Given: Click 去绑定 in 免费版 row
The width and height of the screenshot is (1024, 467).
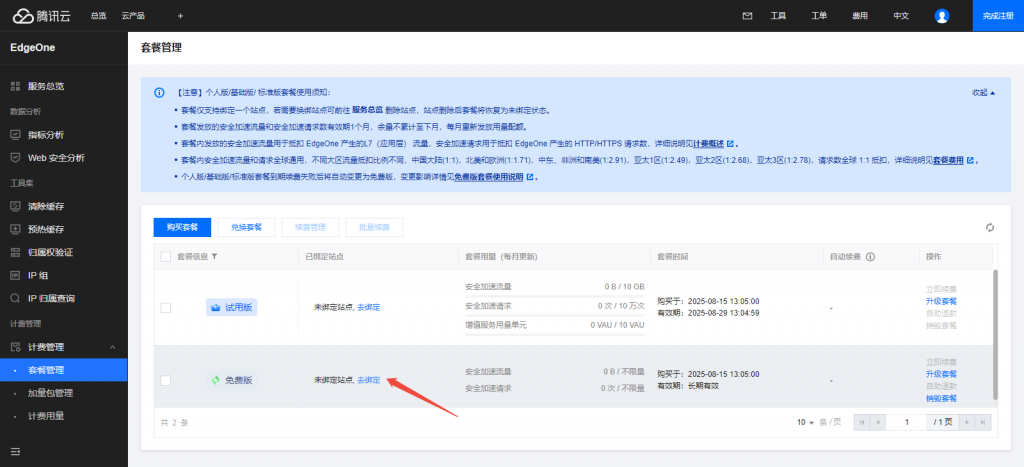Looking at the screenshot, I should [x=368, y=379].
